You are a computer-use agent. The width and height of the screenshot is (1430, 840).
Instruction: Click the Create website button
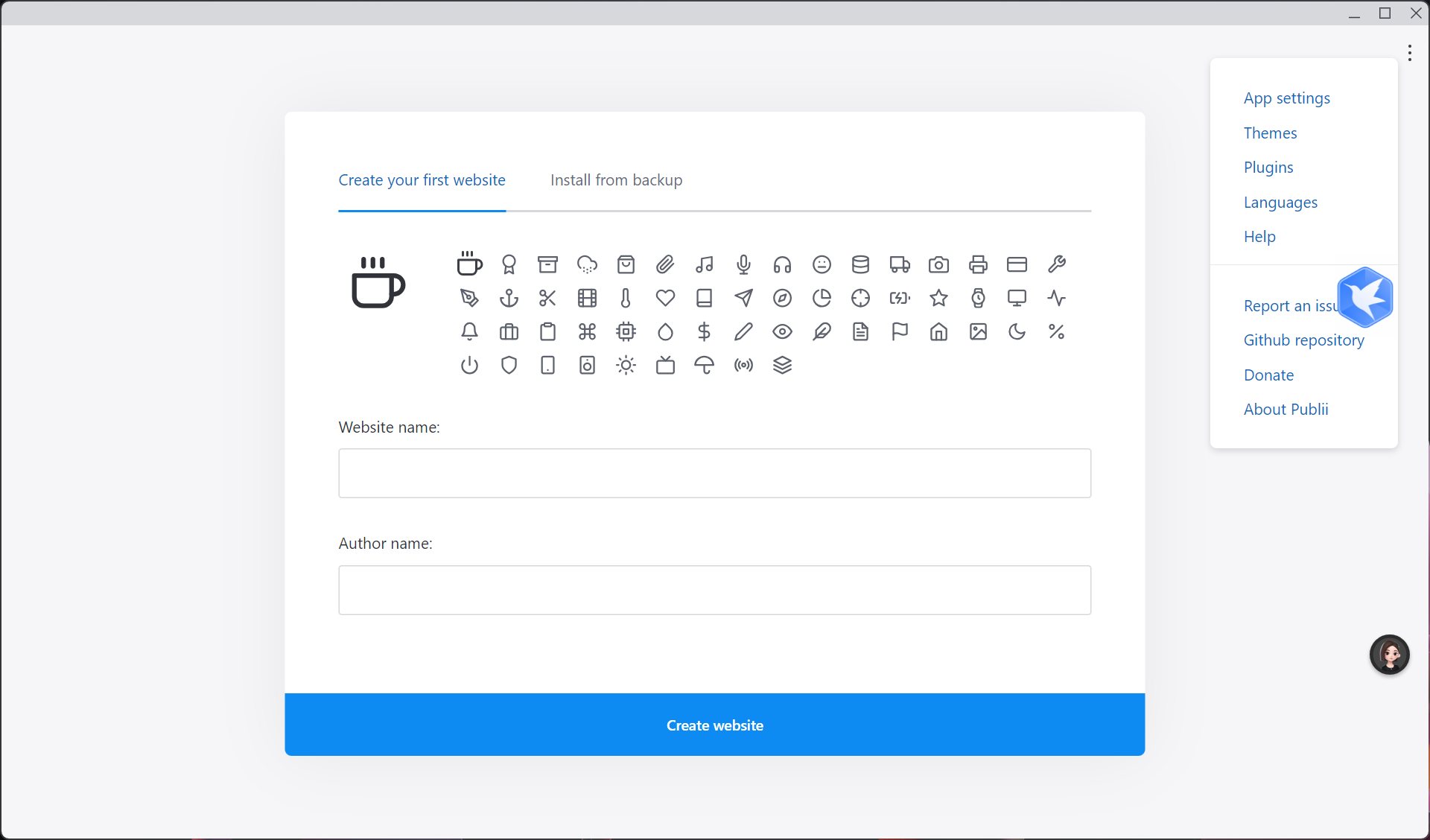click(x=714, y=725)
